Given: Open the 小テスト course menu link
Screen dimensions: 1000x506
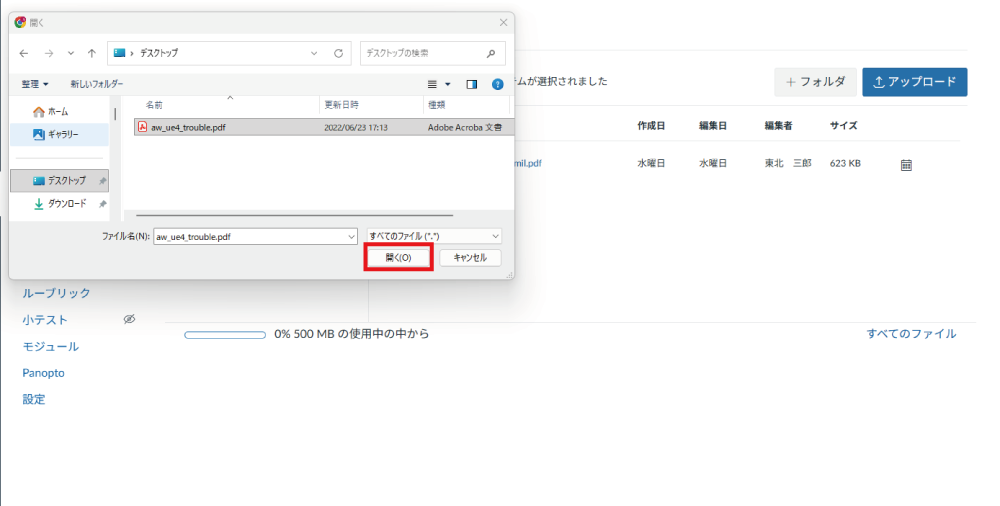Looking at the screenshot, I should click(45, 320).
